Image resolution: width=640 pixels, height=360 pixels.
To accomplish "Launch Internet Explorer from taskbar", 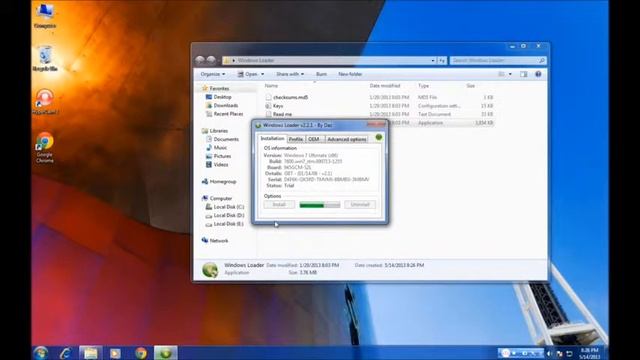I will tap(65, 353).
